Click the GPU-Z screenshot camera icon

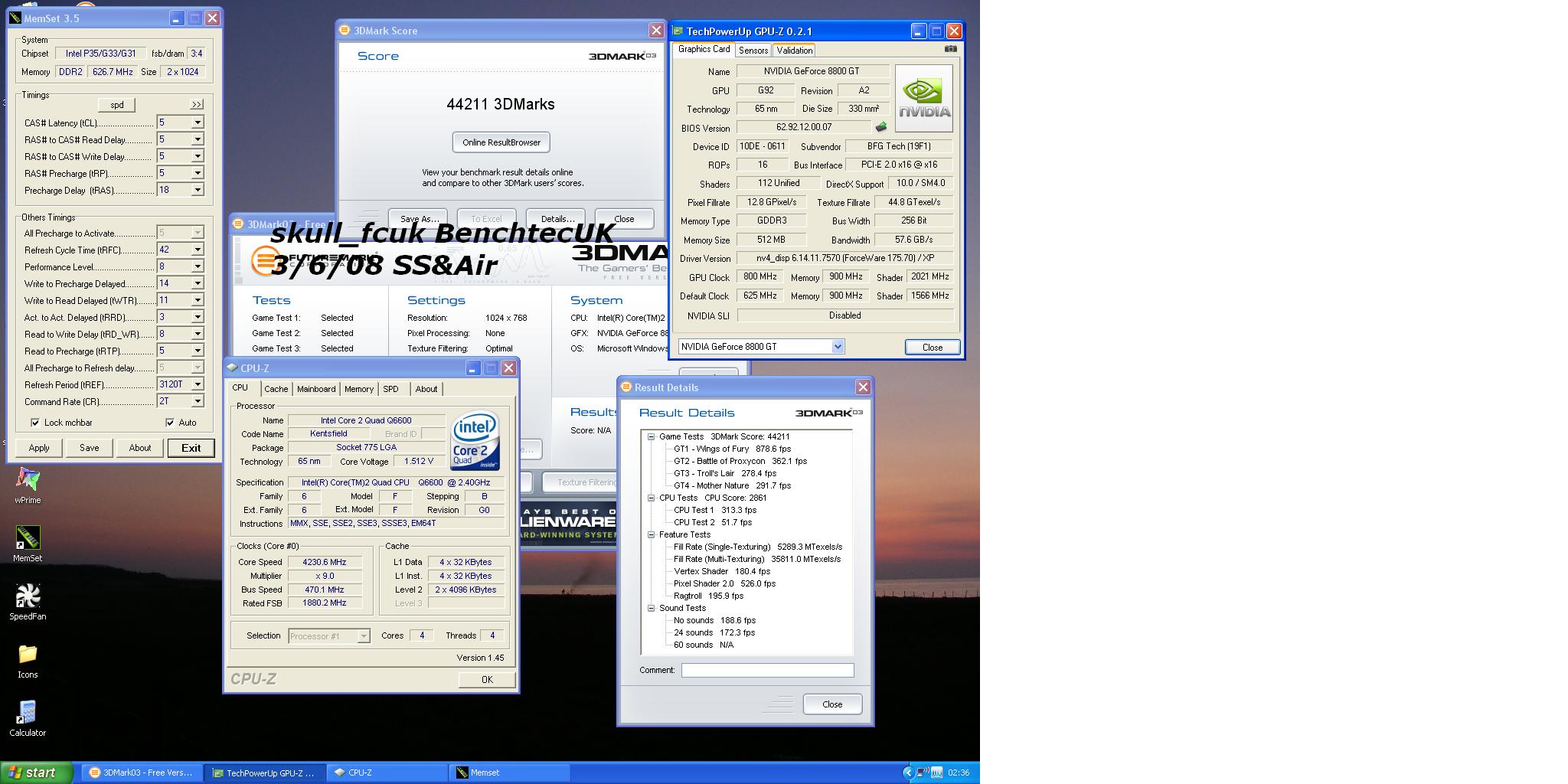950,49
